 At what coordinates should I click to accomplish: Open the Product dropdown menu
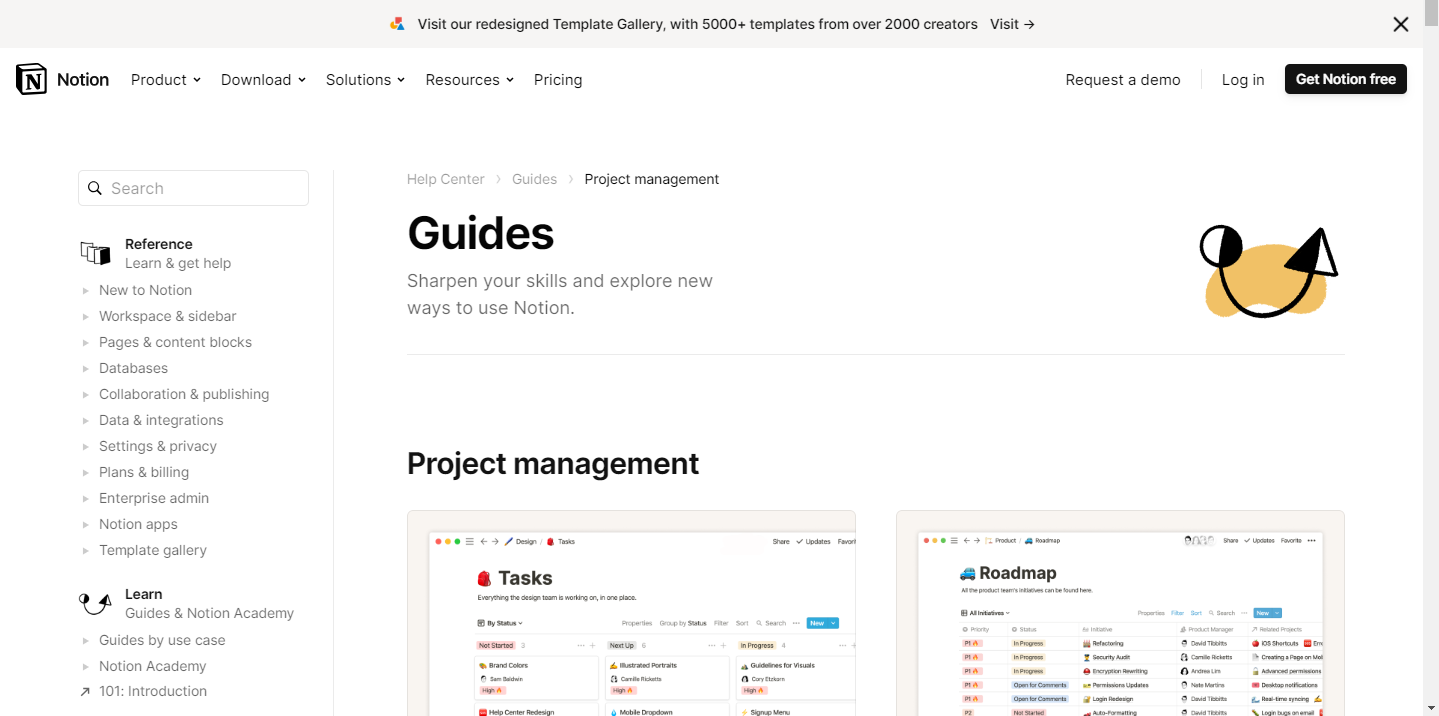[166, 80]
